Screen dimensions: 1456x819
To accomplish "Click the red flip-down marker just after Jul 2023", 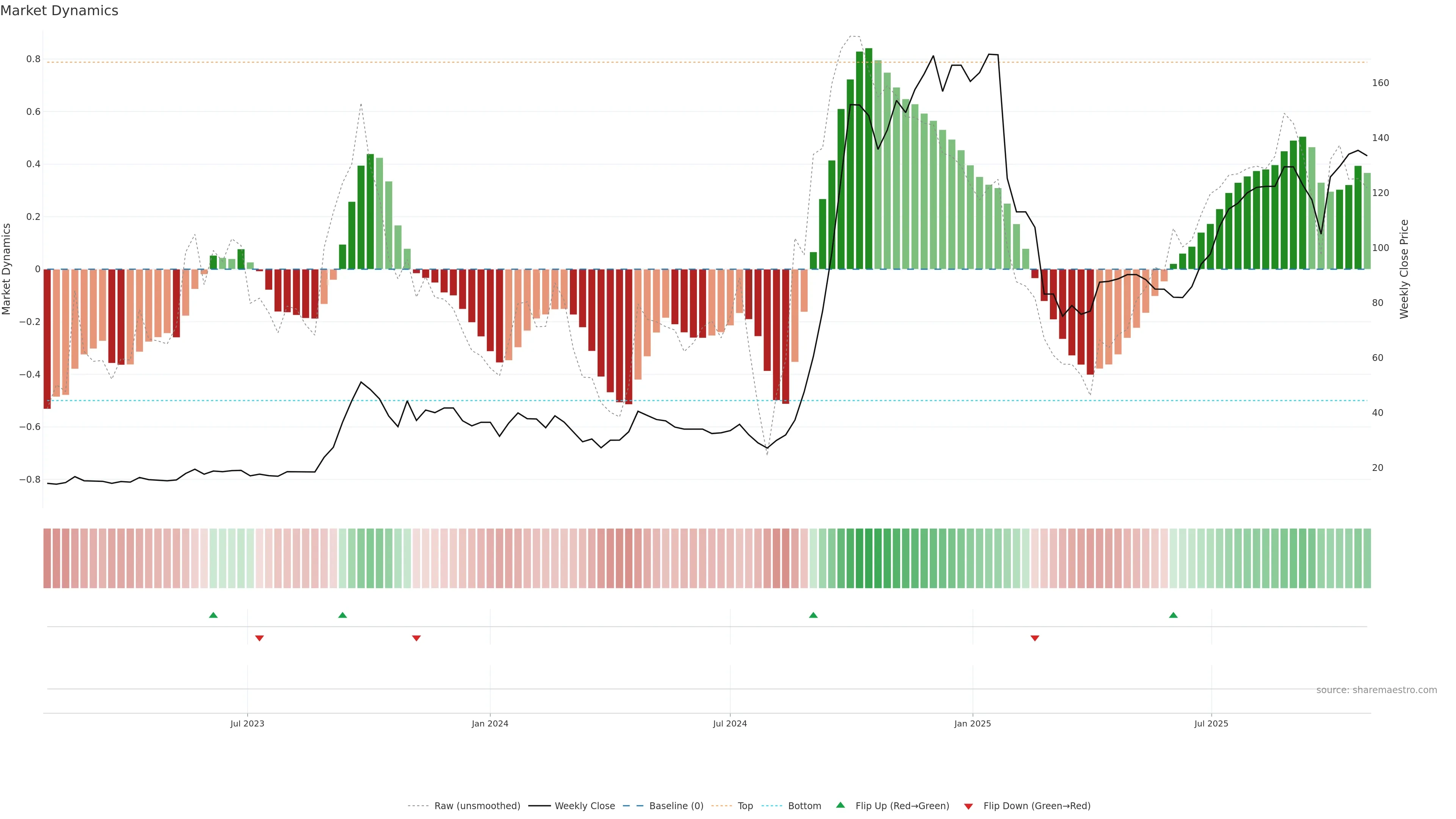I will pyautogui.click(x=259, y=638).
